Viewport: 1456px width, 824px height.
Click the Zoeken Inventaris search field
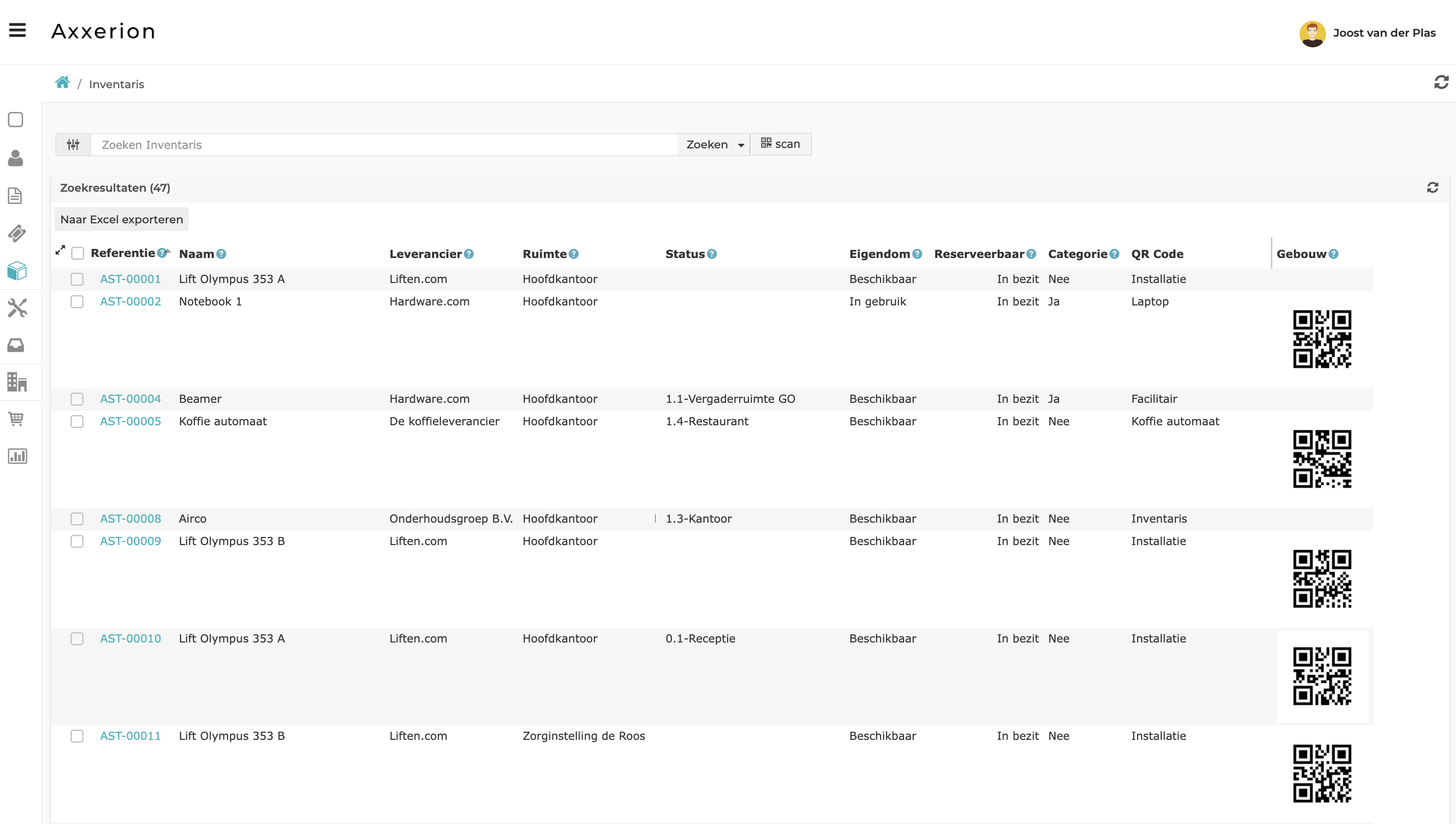[x=383, y=145]
